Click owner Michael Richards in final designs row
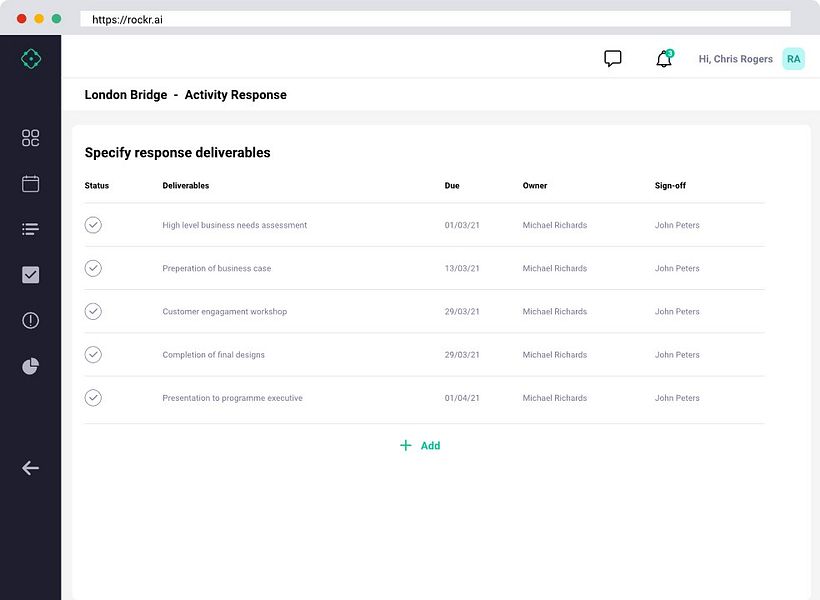 pos(554,355)
